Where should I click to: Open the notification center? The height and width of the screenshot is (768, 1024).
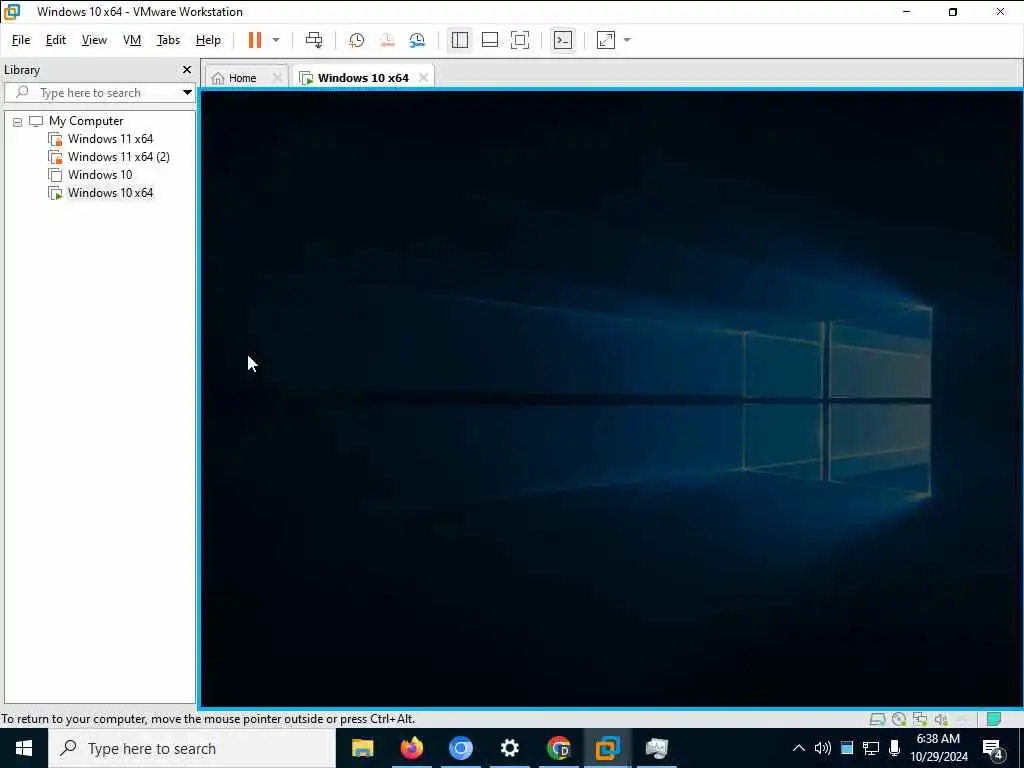tap(993, 748)
